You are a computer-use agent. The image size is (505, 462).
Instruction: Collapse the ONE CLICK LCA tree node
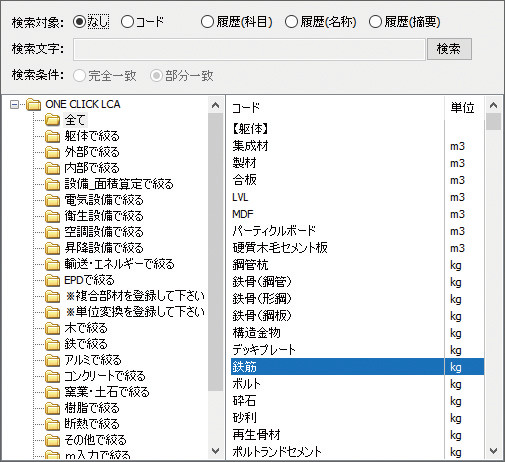point(14,105)
